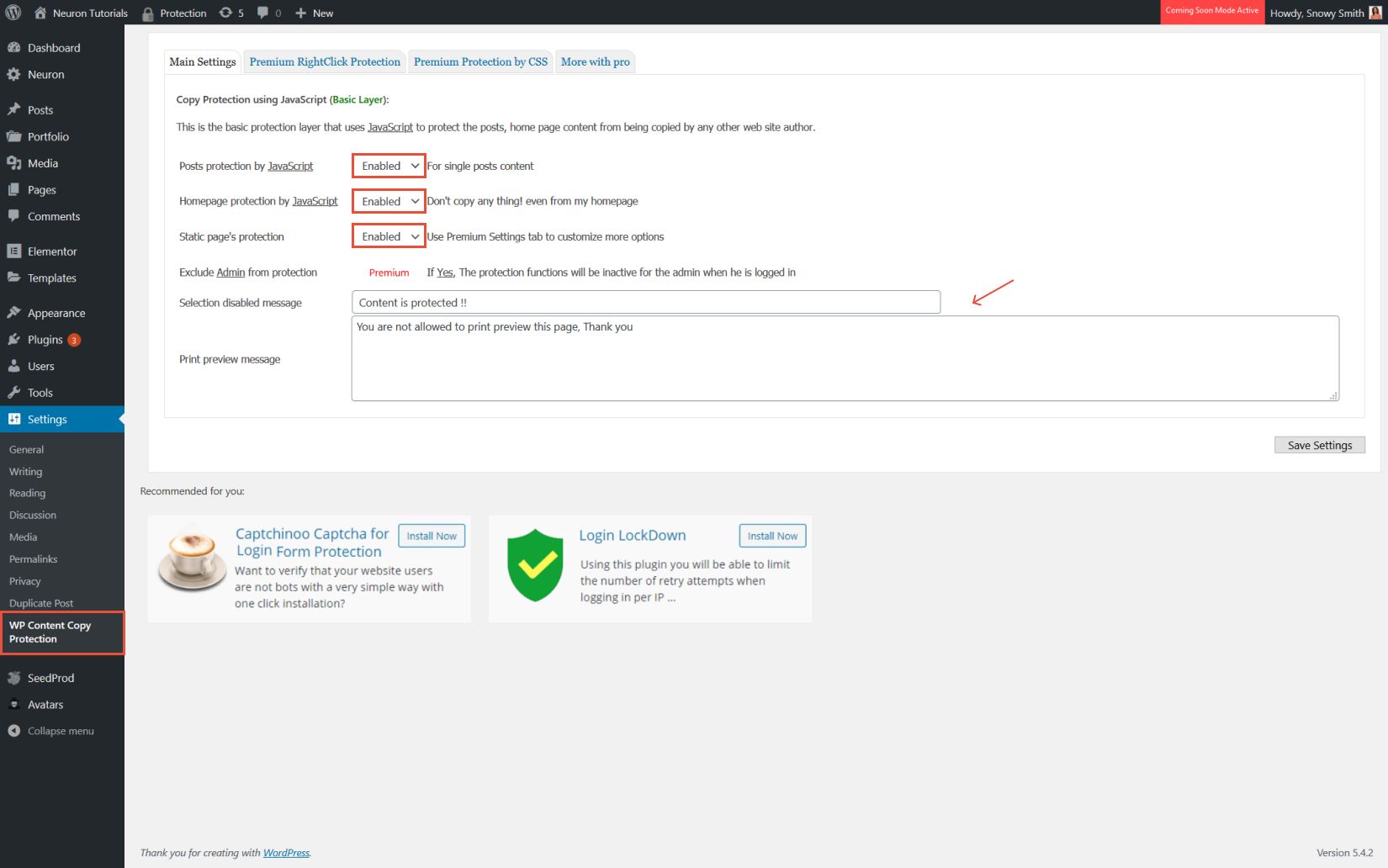Click the WordPress logo in the admin bar
The width and height of the screenshot is (1388, 868).
tap(14, 13)
